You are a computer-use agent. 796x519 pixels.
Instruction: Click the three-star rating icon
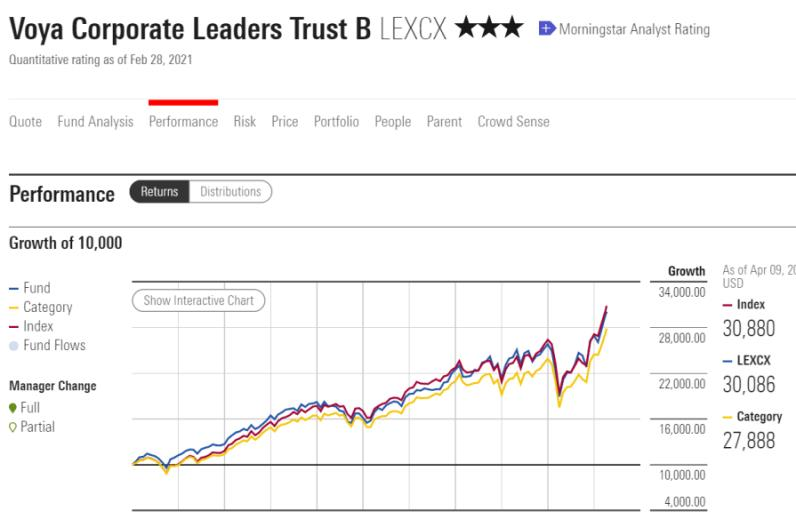pos(488,27)
